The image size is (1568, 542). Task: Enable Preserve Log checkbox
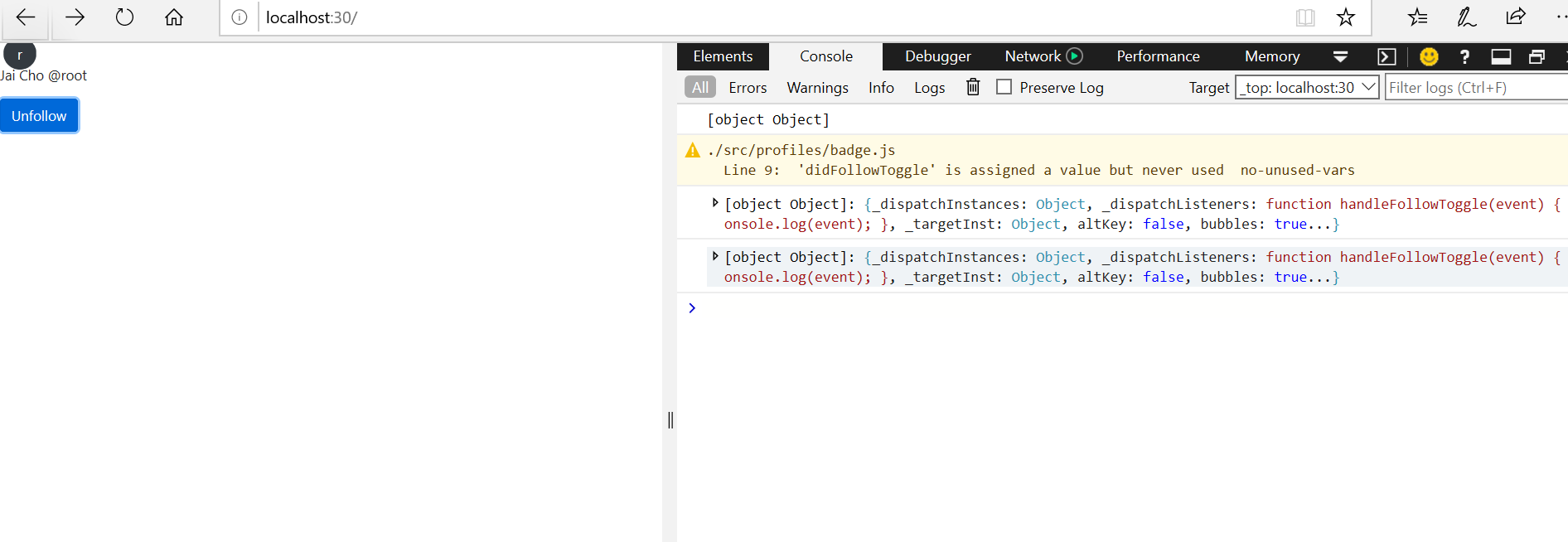pyautogui.click(x=1004, y=86)
